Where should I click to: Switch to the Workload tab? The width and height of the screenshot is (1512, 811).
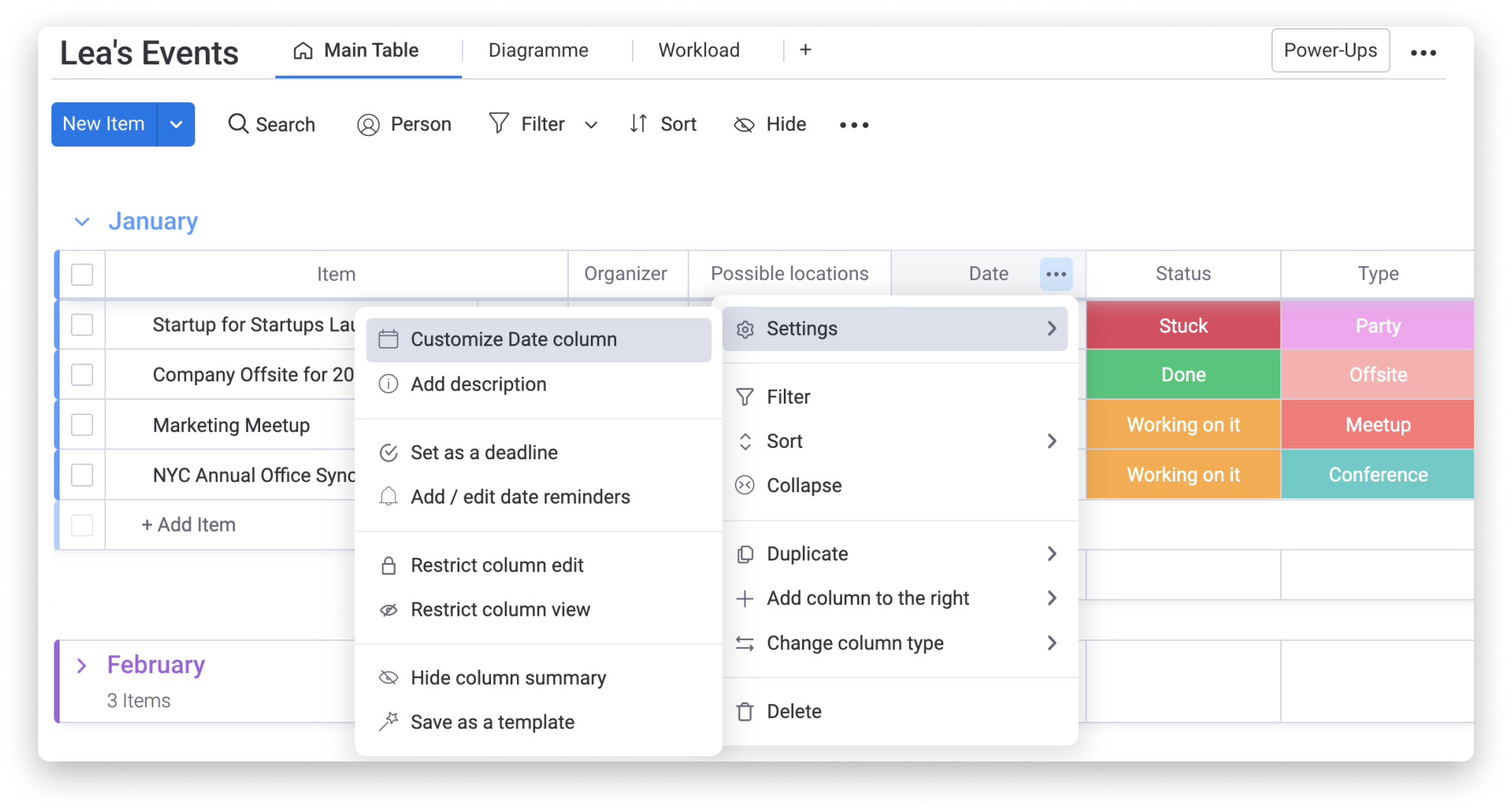pos(698,50)
